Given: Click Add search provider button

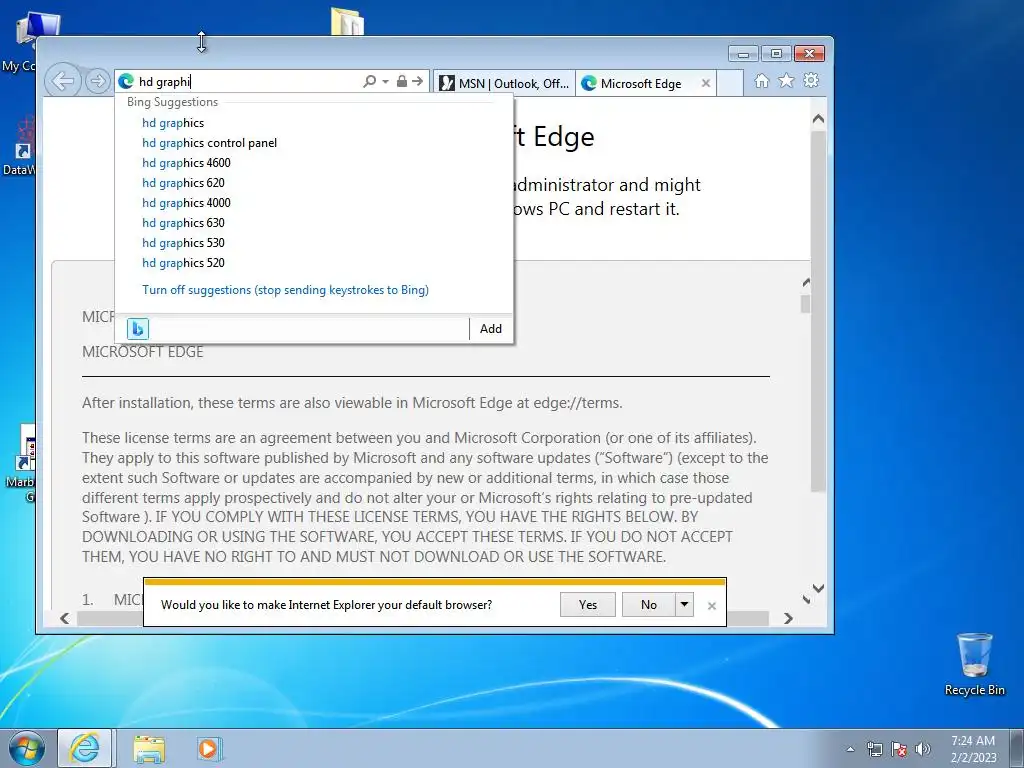Looking at the screenshot, I should [490, 328].
